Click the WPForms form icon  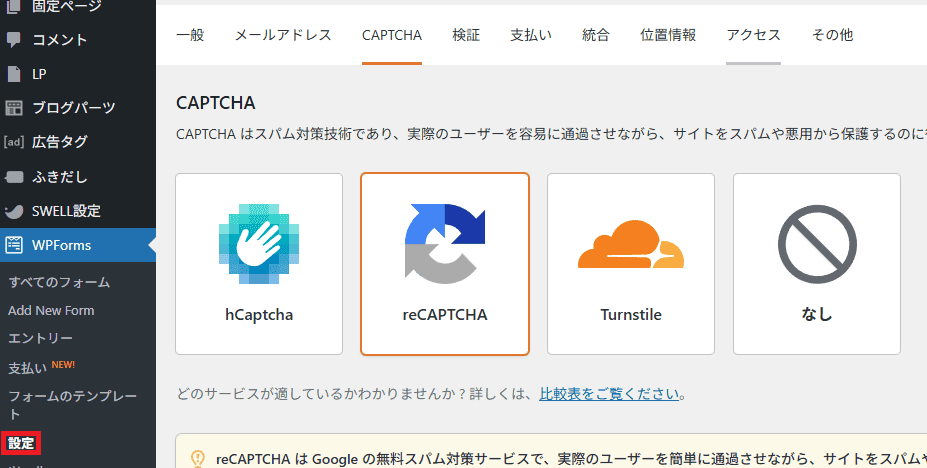pos(14,245)
